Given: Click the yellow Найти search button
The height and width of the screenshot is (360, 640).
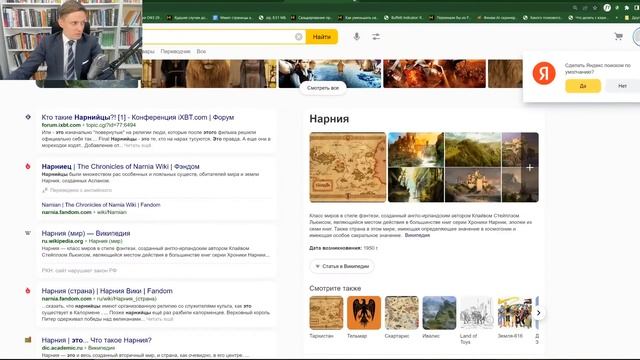Looking at the screenshot, I should (x=322, y=37).
